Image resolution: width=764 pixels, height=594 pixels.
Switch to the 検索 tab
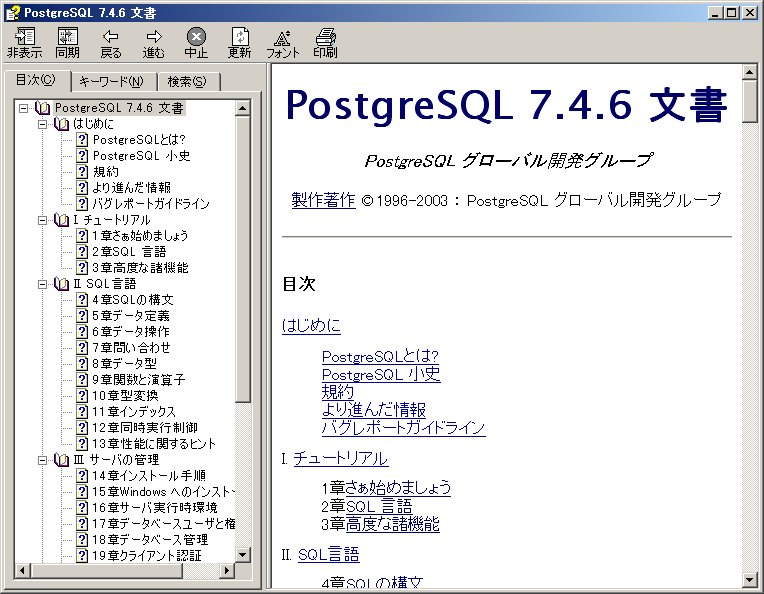[x=186, y=82]
